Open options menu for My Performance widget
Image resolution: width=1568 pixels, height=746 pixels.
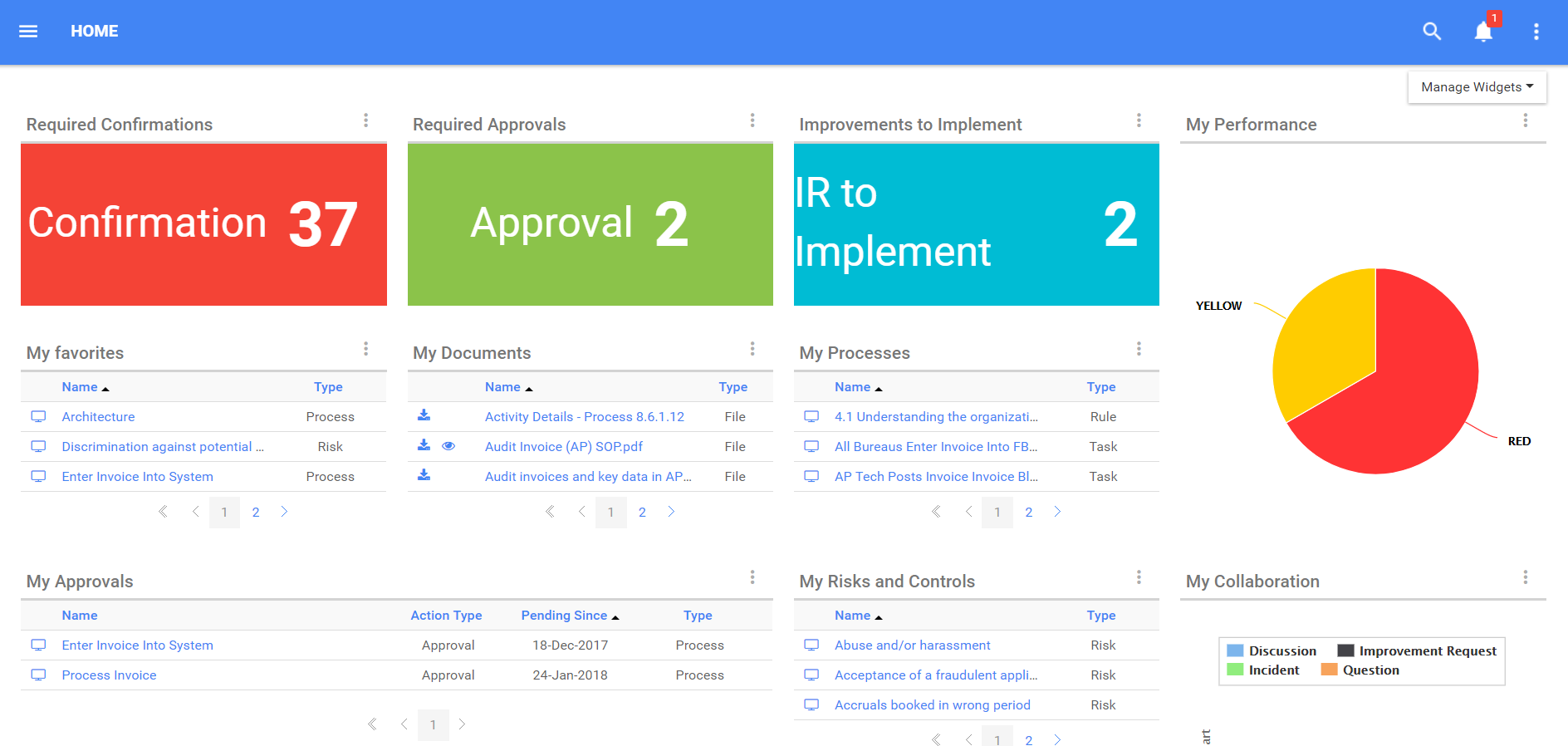coord(1525,121)
